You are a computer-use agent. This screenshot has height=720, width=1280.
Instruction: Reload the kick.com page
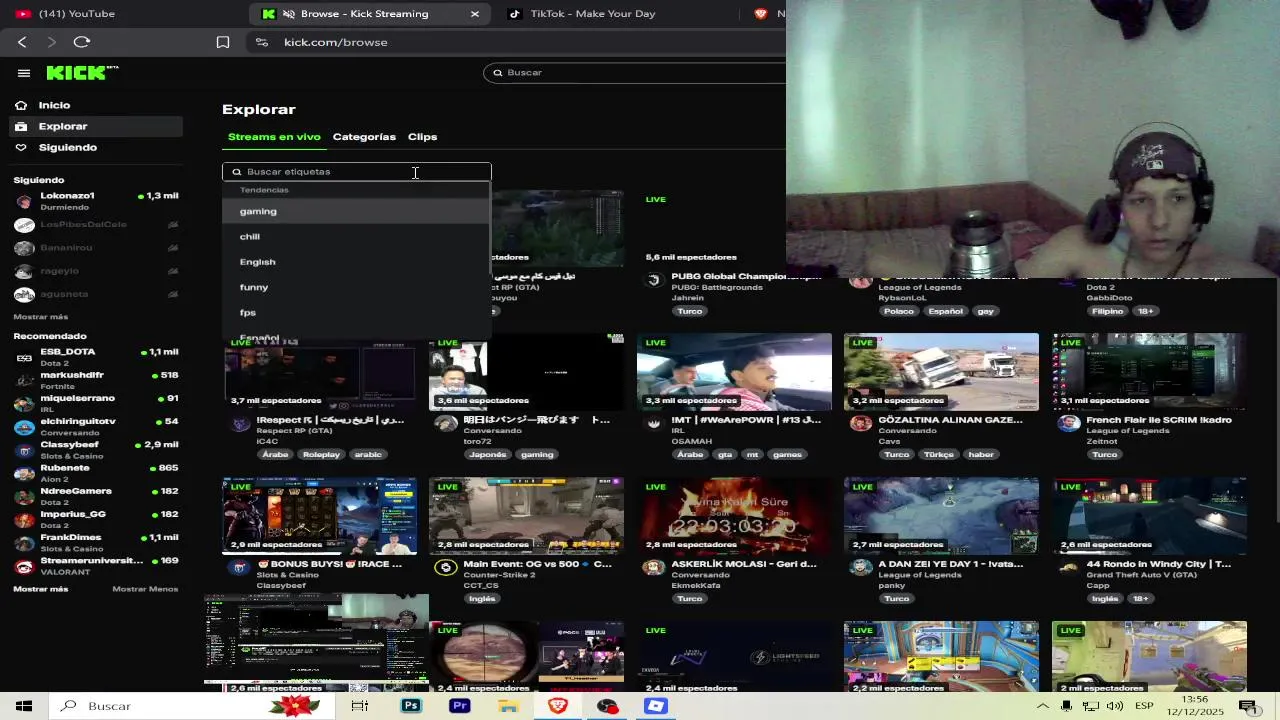(x=82, y=42)
